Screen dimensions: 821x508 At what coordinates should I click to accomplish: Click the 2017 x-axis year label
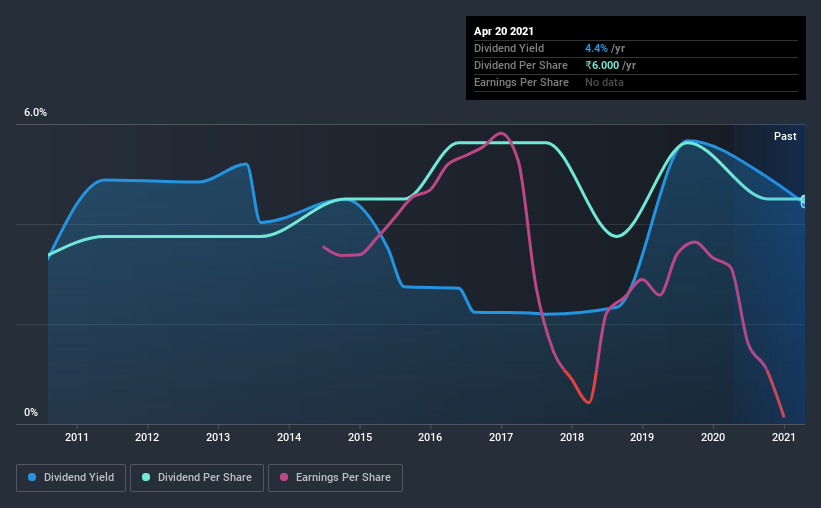(x=501, y=437)
